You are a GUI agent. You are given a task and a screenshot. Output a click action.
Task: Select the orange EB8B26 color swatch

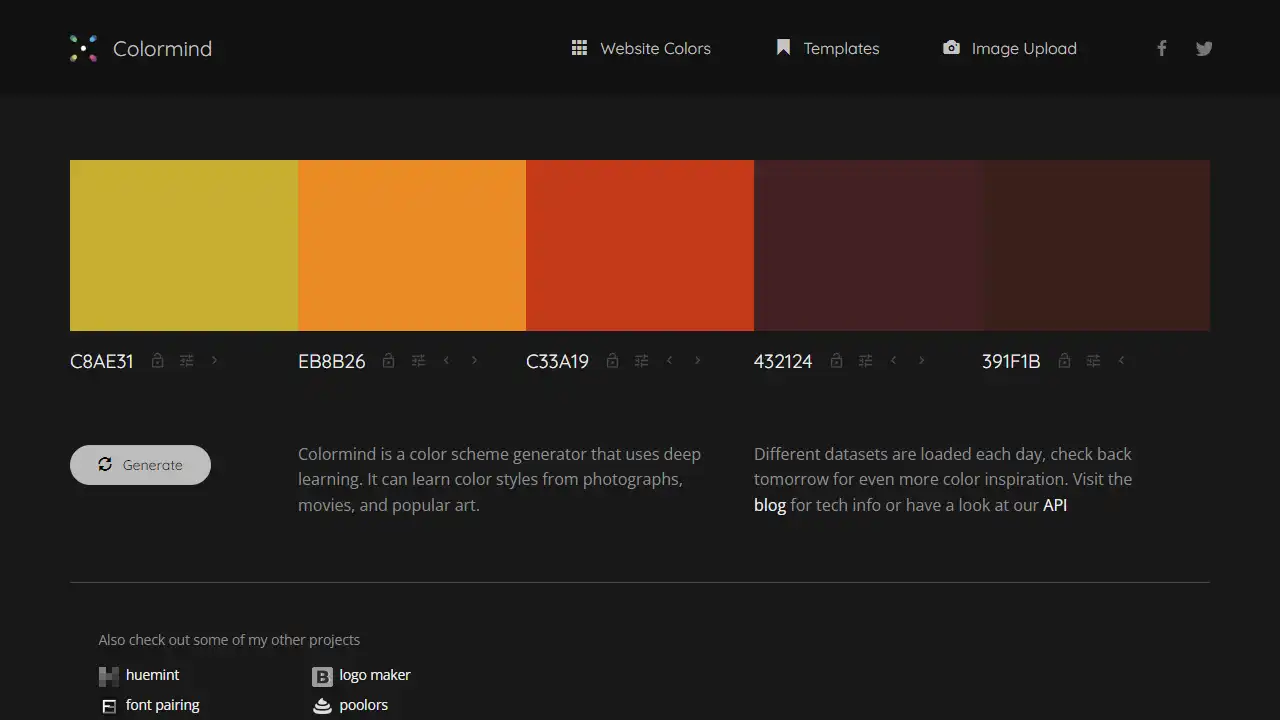click(x=412, y=245)
